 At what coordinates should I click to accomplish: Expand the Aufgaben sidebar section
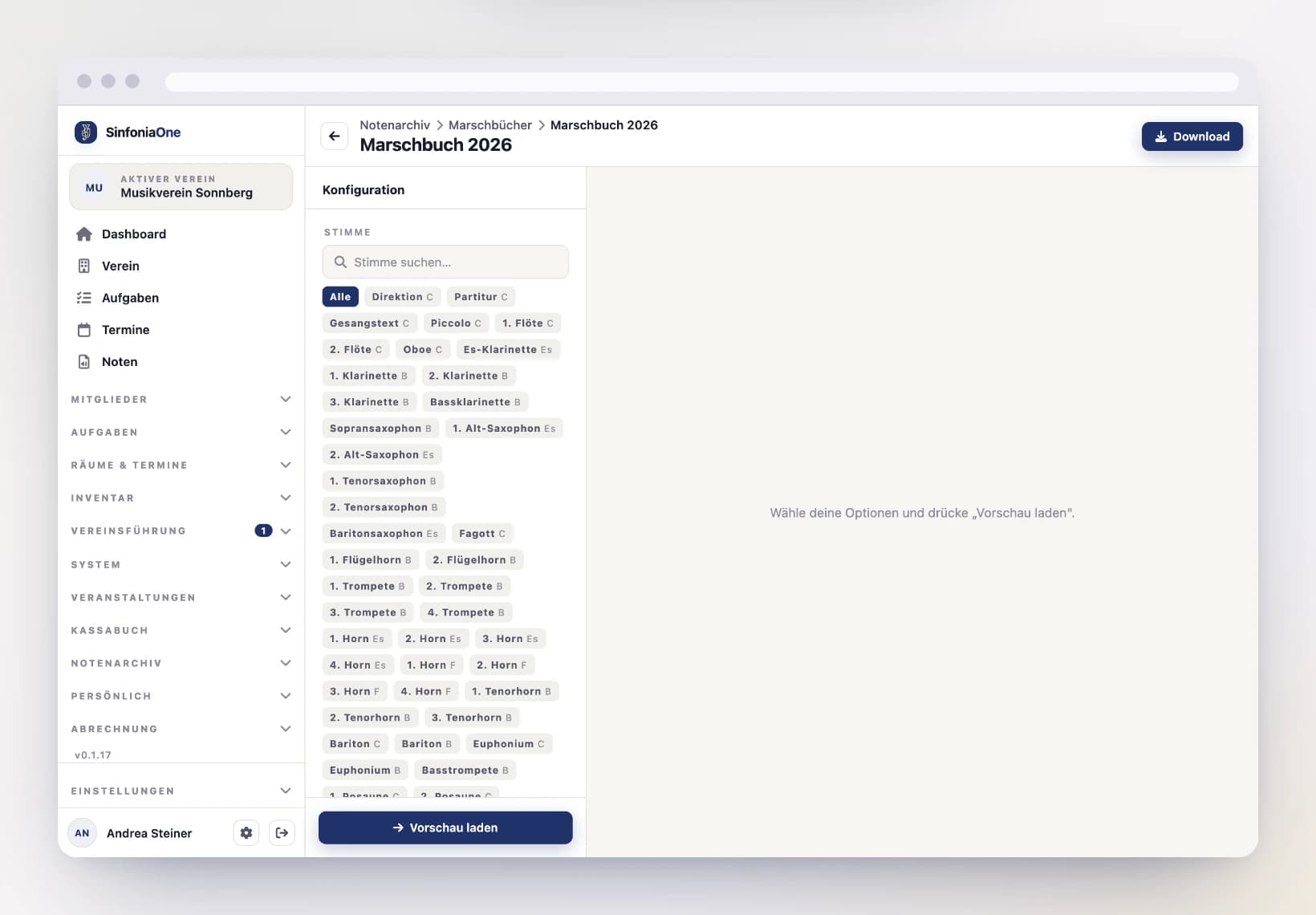(x=181, y=433)
